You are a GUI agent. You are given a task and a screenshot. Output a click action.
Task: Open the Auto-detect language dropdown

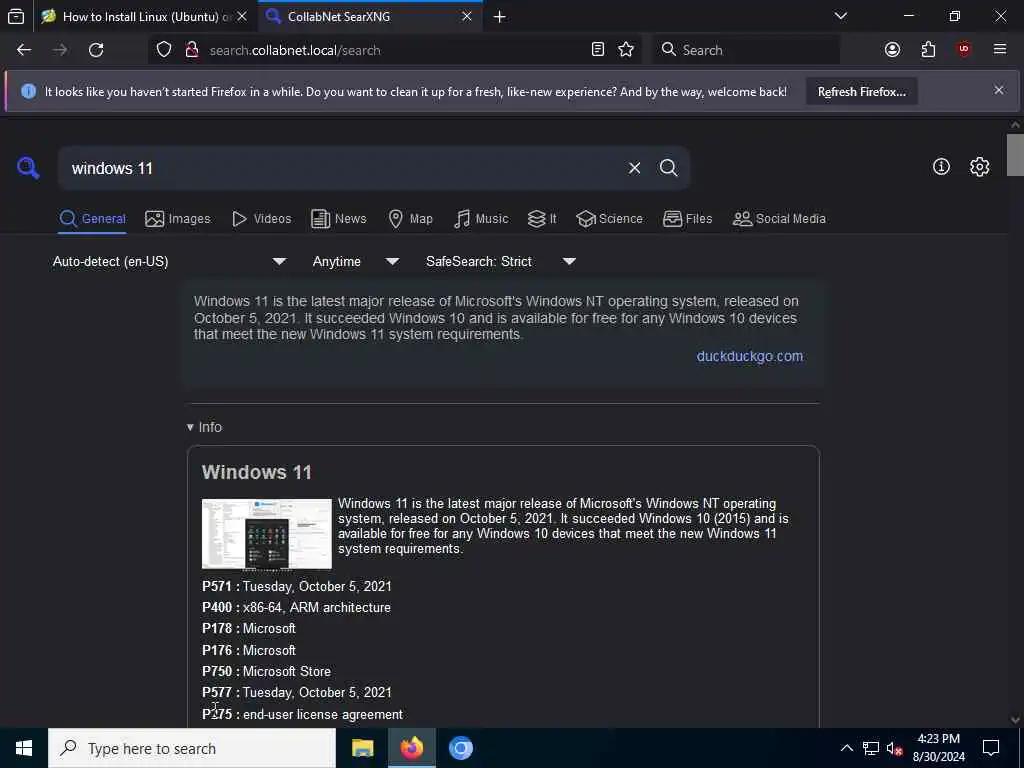169,261
